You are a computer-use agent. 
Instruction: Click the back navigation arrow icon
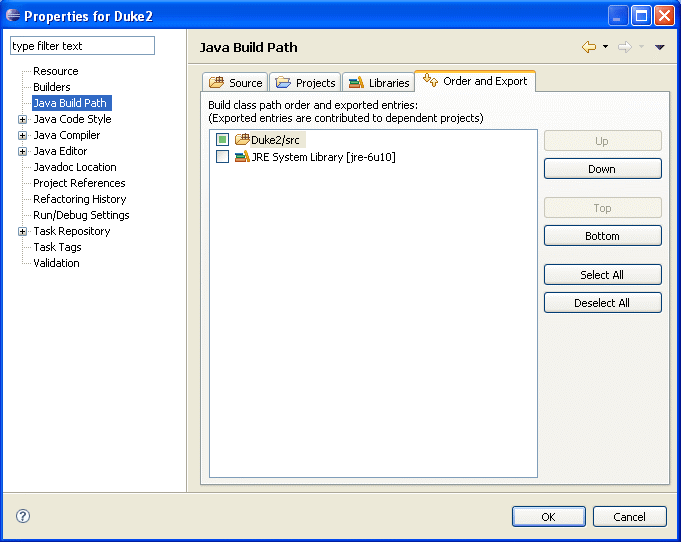588,47
